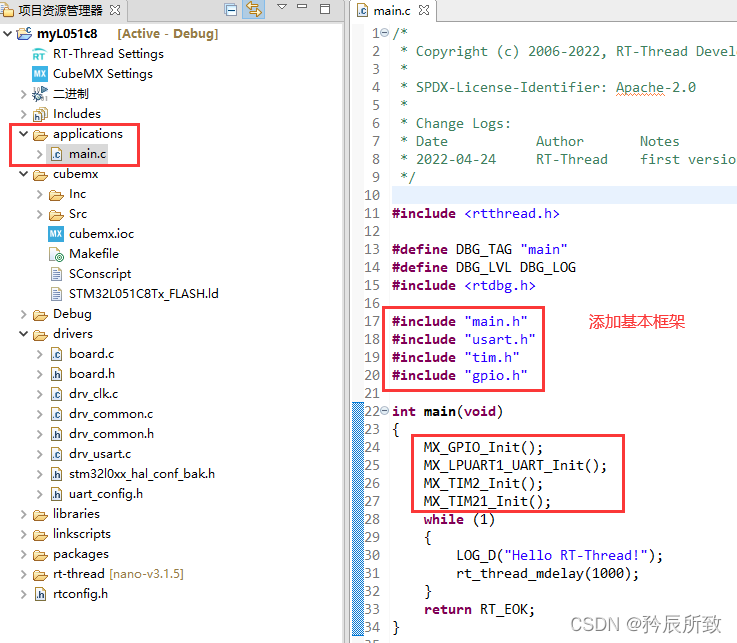Collapse the applications folder
The width and height of the screenshot is (737, 643).
(x=24, y=134)
